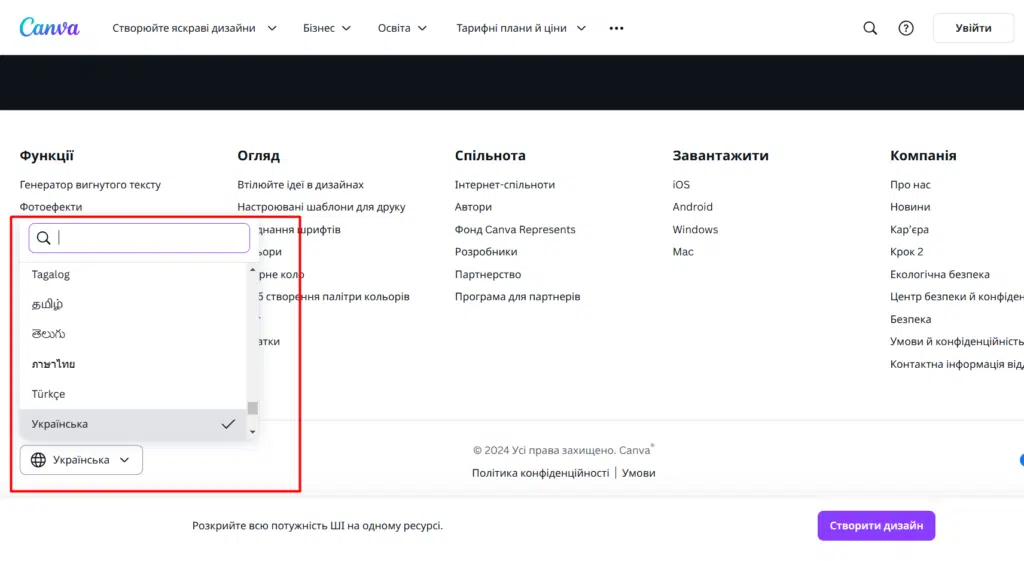Image resolution: width=1024 pixels, height=561 pixels.
Task: Click the magnifier icon inside language search box
Action: click(x=43, y=238)
